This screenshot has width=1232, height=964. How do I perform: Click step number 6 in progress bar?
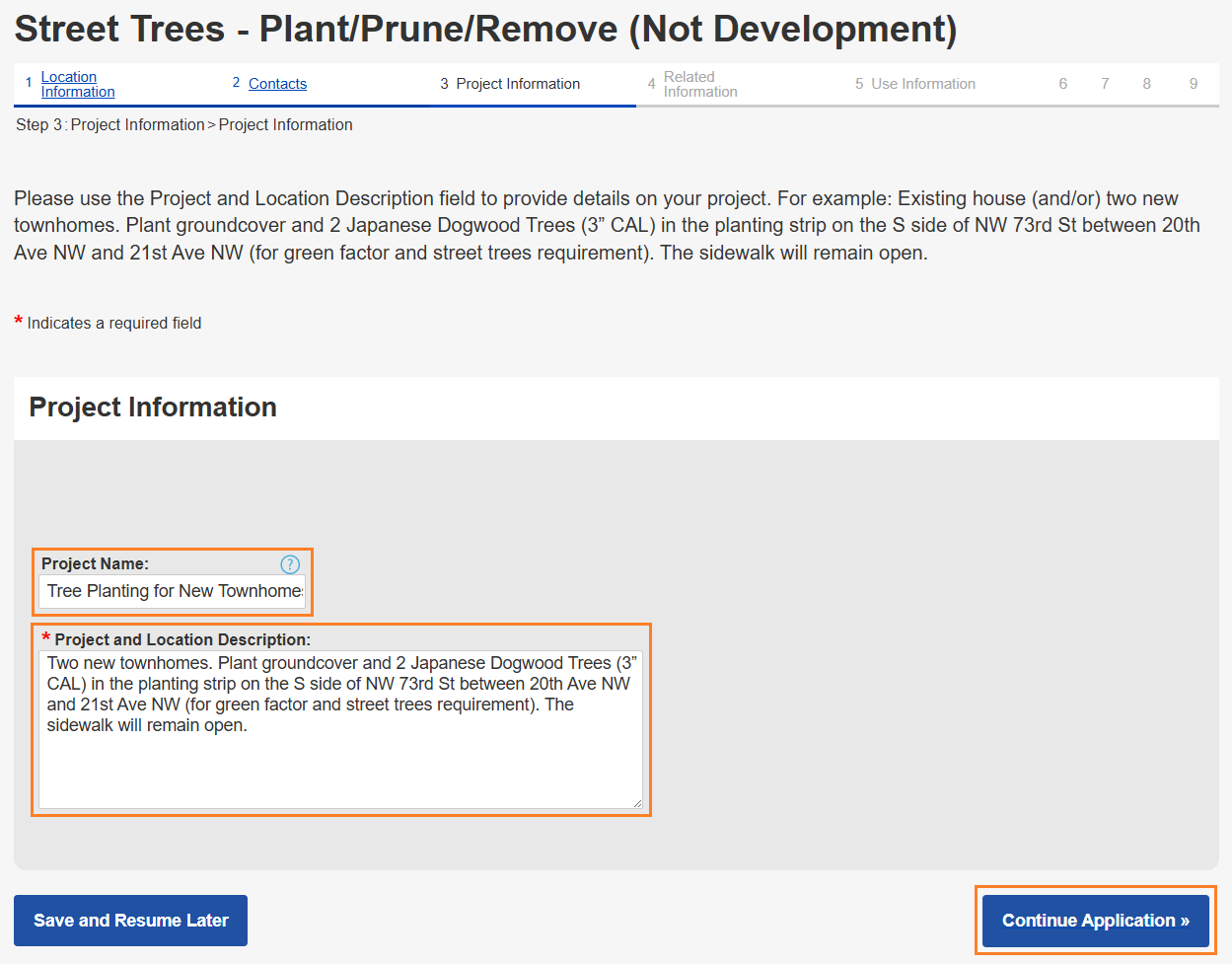tap(1062, 84)
